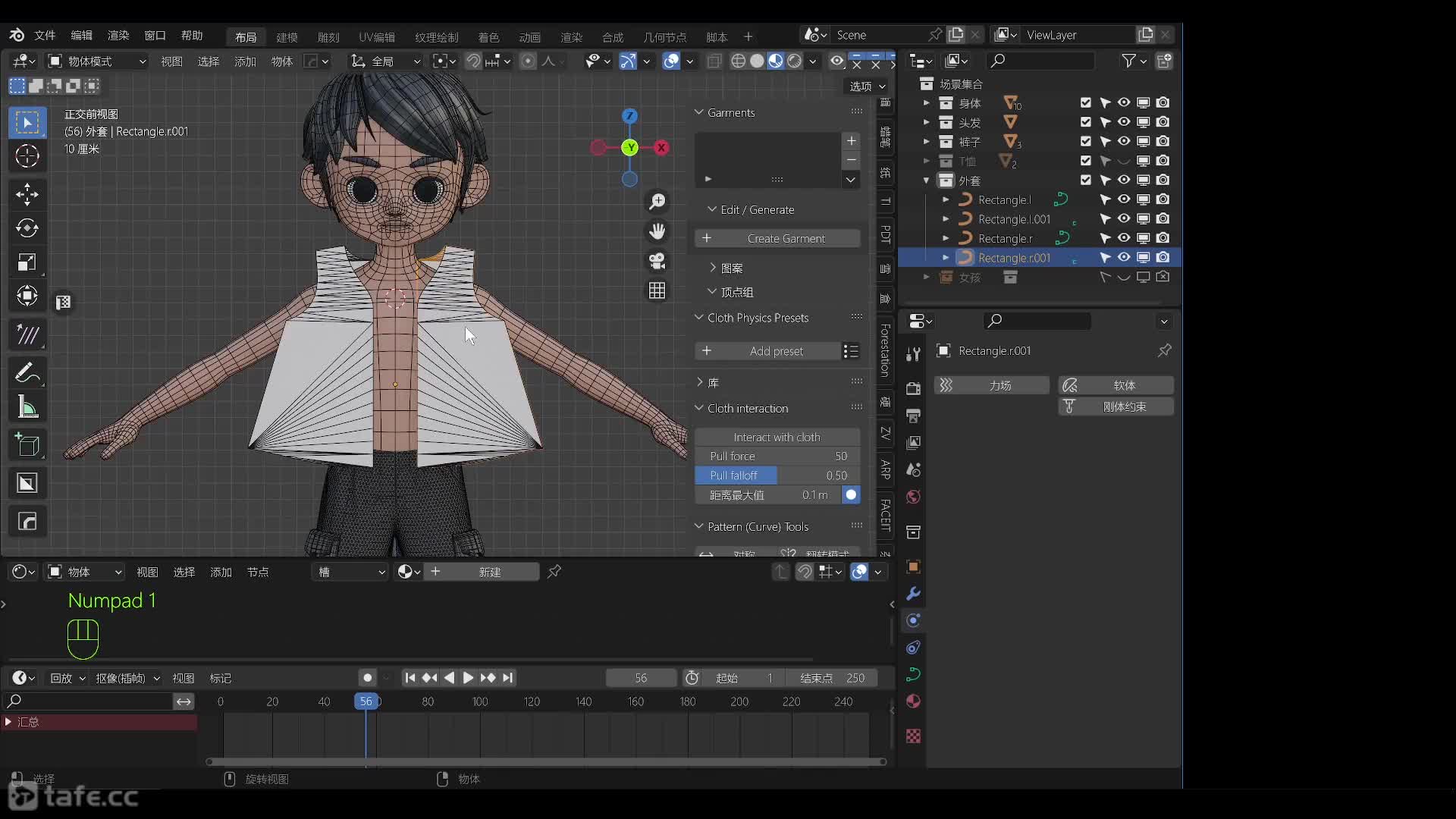Select the Transform tool
Viewport: 1456px width, 819px height.
[27, 296]
